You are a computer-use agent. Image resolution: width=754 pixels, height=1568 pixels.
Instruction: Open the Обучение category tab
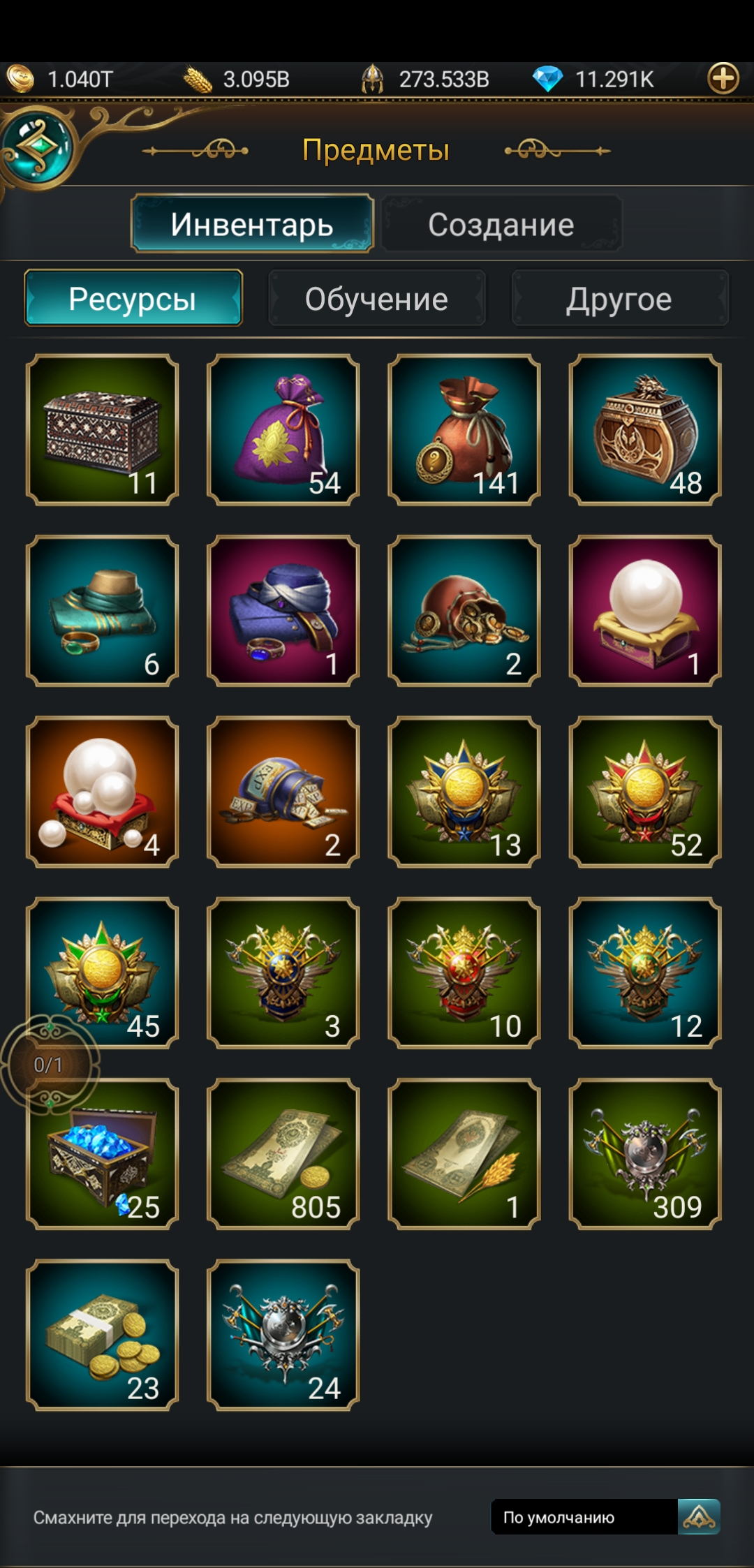(376, 299)
